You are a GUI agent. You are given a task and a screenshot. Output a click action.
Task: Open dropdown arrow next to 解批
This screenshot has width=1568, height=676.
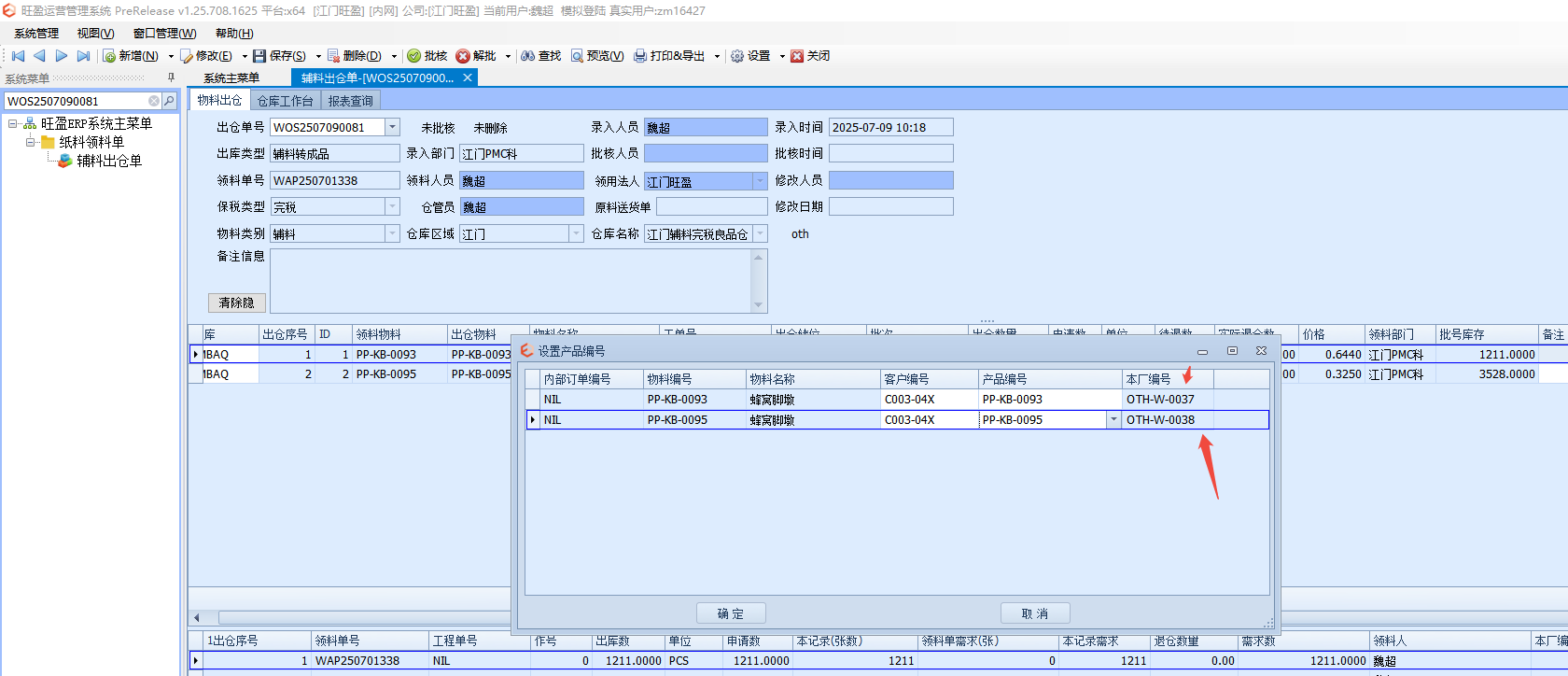(508, 56)
